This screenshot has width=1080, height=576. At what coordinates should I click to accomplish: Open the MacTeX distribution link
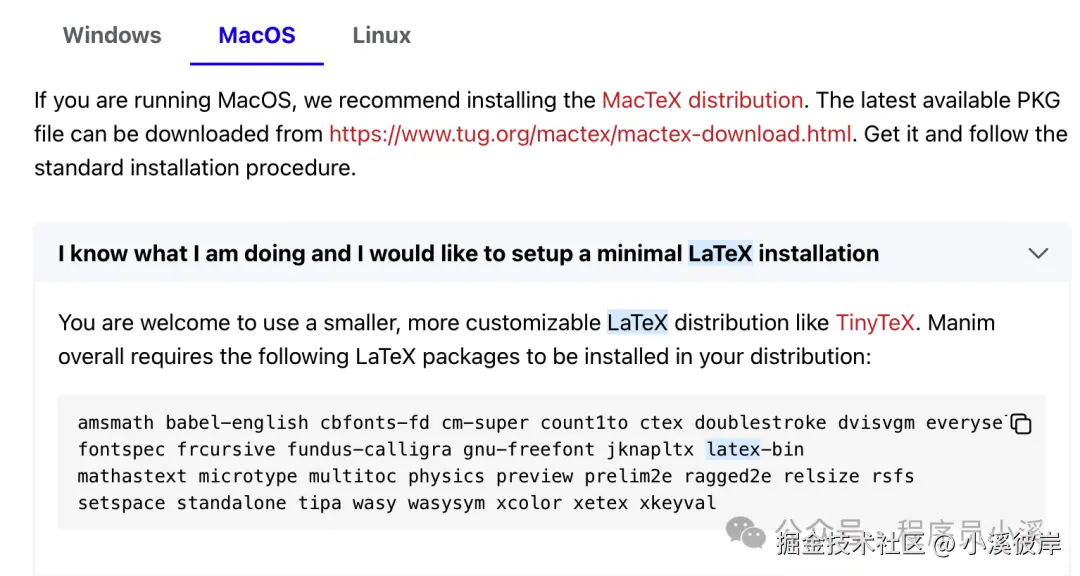pos(702,100)
